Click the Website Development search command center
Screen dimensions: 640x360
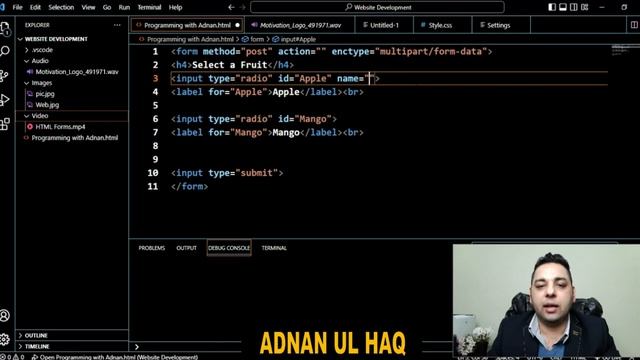click(x=378, y=7)
